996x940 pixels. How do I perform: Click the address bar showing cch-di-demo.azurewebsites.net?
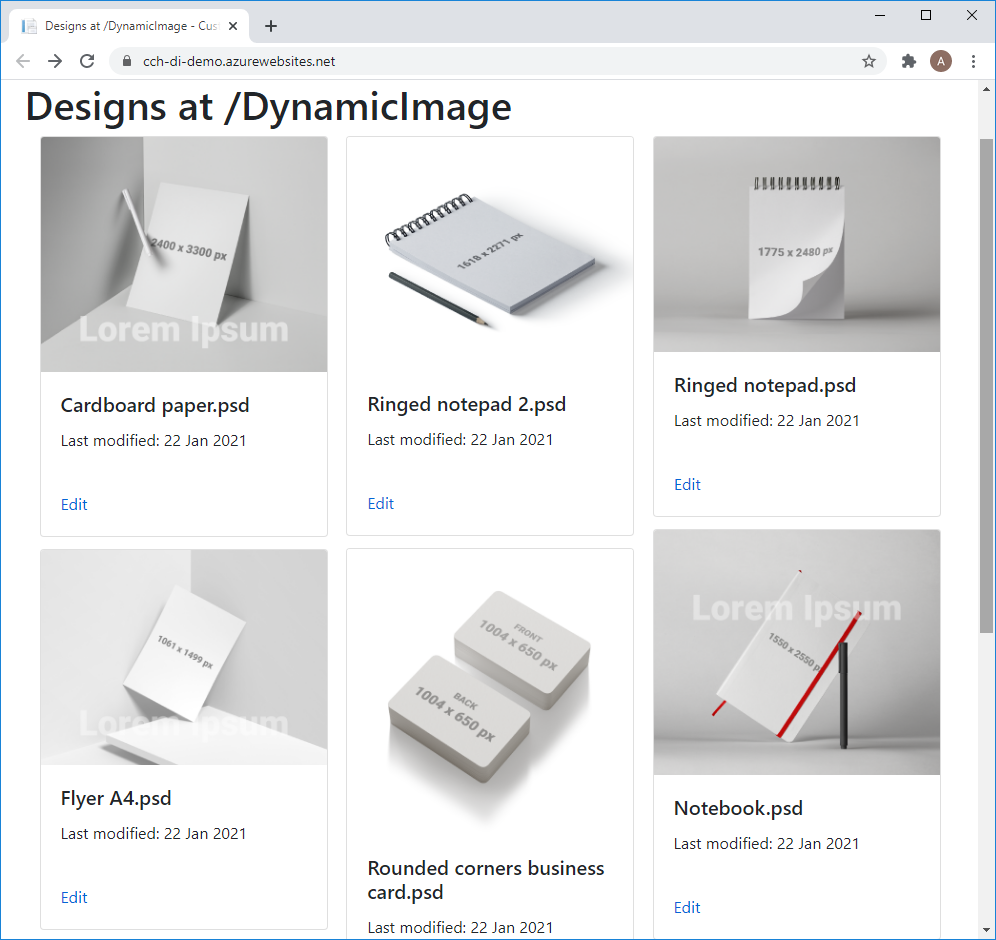point(497,61)
